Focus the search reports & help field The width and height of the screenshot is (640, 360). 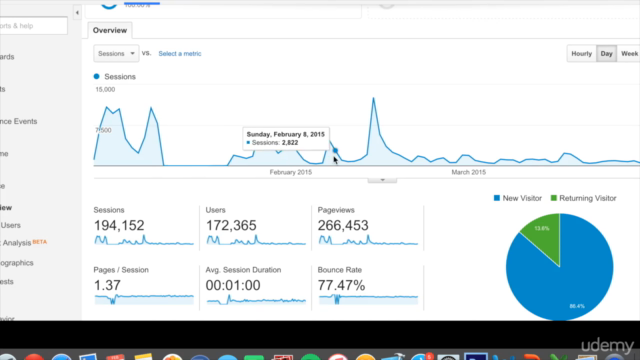click(x=33, y=26)
